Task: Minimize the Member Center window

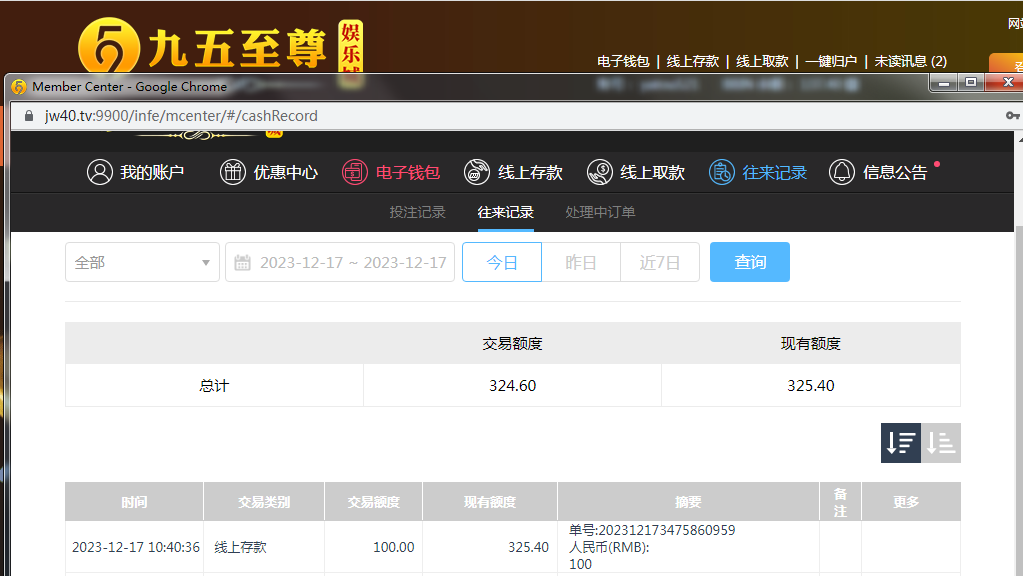Action: (x=943, y=83)
